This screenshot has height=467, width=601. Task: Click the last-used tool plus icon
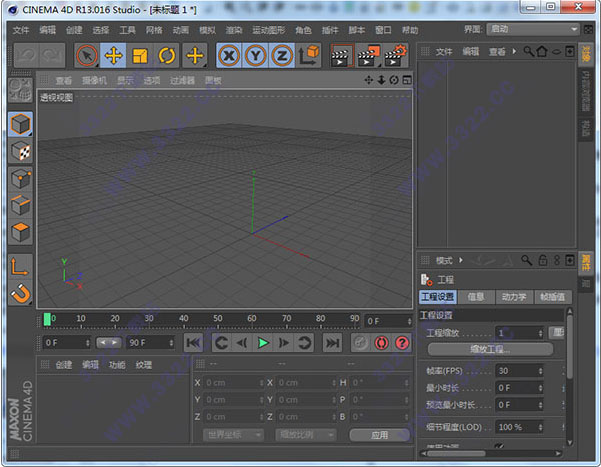(195, 56)
